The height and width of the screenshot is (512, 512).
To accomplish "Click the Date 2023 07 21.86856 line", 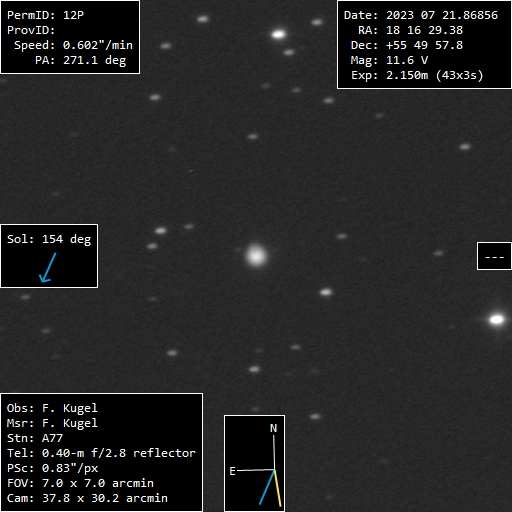I will (x=421, y=15).
